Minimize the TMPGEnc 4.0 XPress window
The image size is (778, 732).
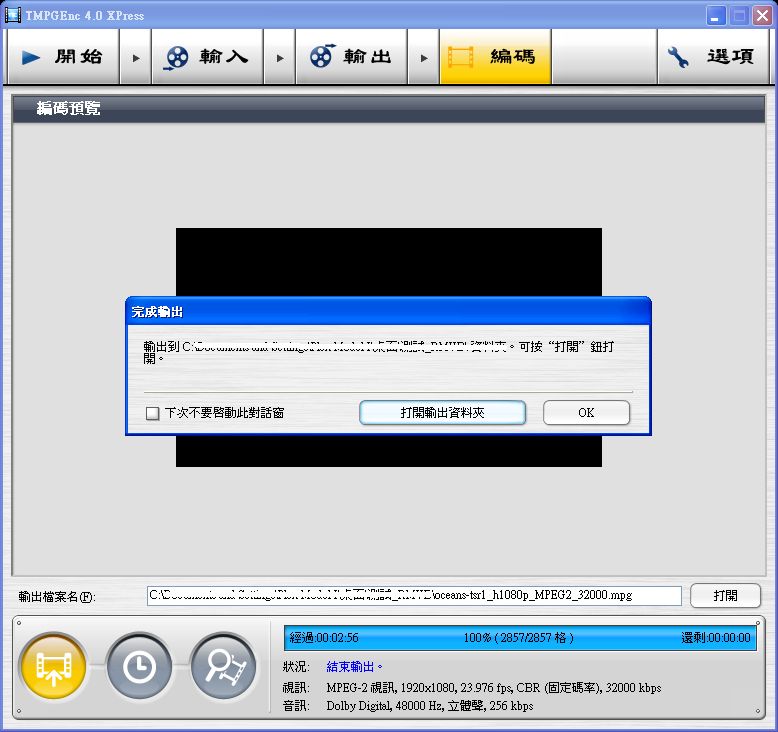(x=715, y=16)
